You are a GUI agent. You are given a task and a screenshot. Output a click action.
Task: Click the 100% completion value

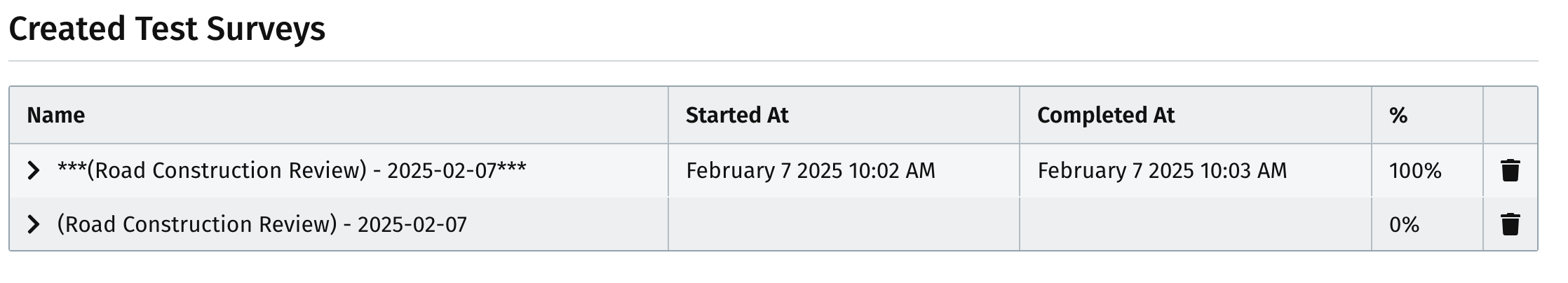[1415, 170]
